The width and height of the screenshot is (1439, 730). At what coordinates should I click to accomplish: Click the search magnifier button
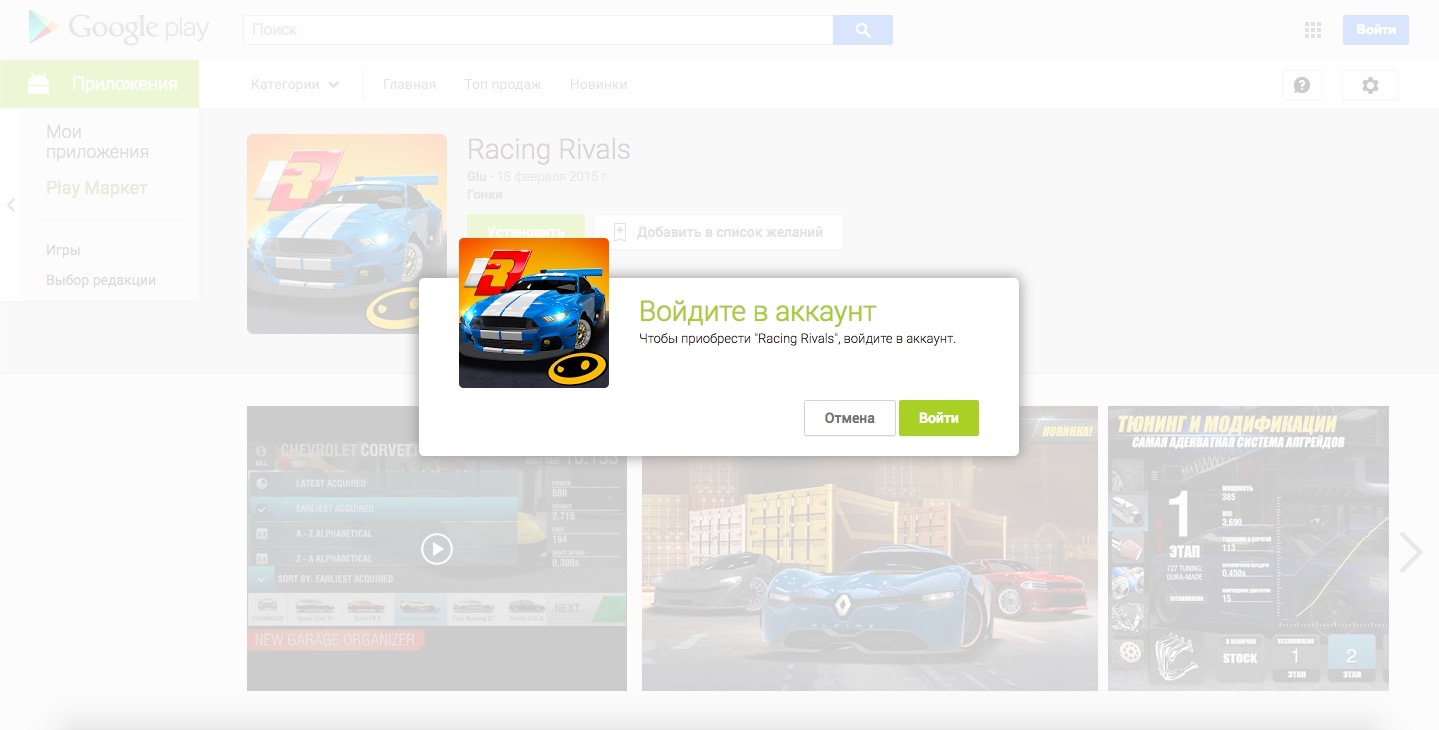(863, 30)
